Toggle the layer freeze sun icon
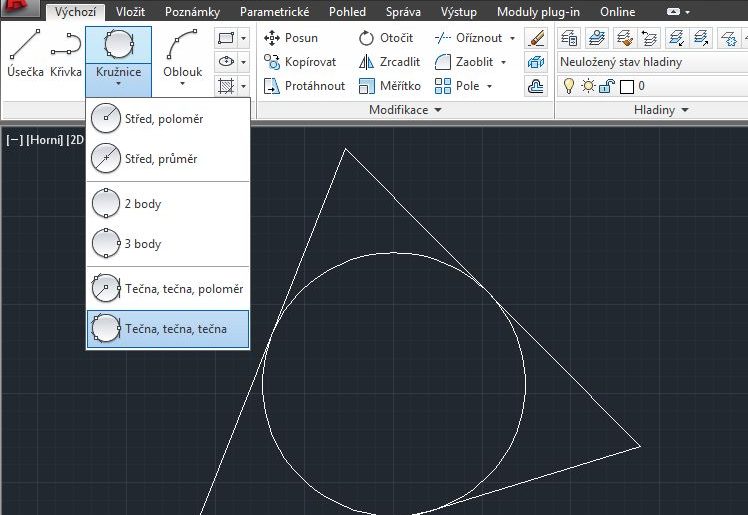Screen dimensions: 748x515 pyautogui.click(x=588, y=86)
